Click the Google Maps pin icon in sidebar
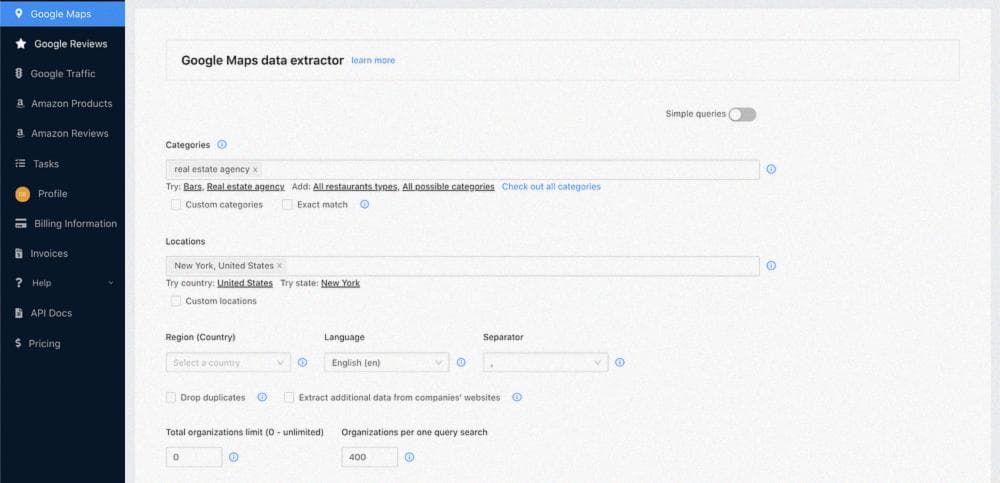 click(18, 13)
